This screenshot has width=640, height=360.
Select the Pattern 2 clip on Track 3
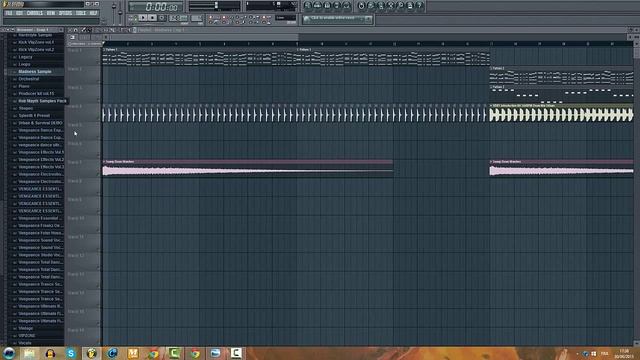[x=561, y=94]
